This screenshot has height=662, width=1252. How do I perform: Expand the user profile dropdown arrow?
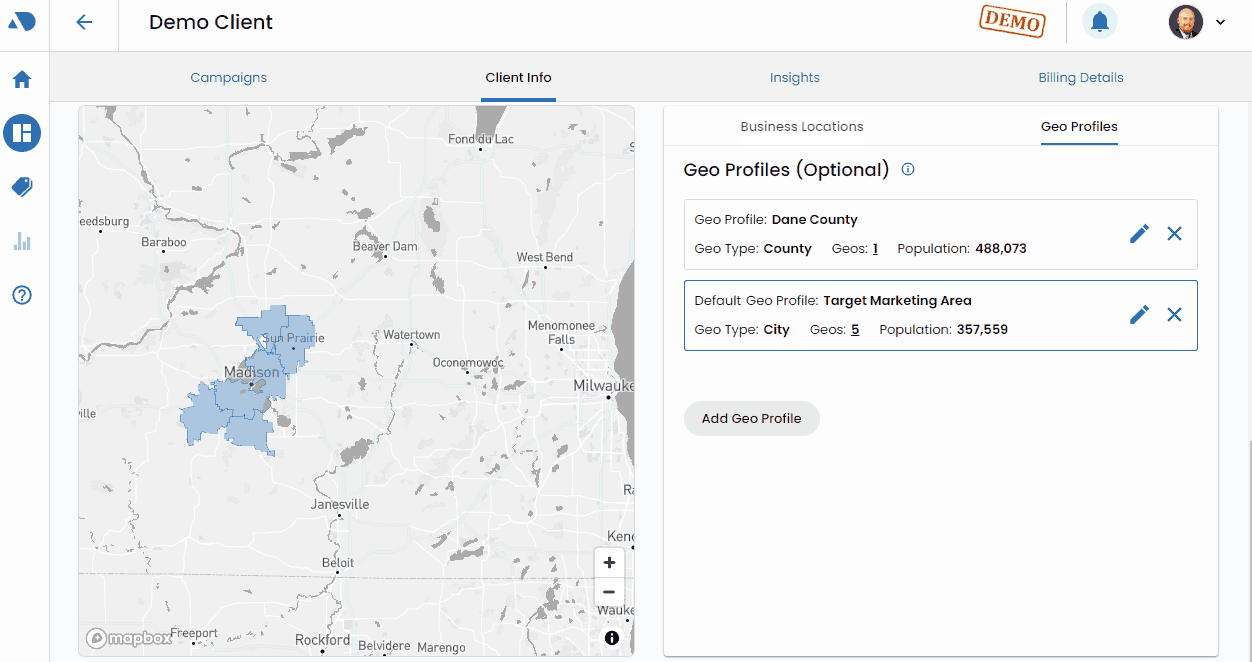(x=1220, y=22)
